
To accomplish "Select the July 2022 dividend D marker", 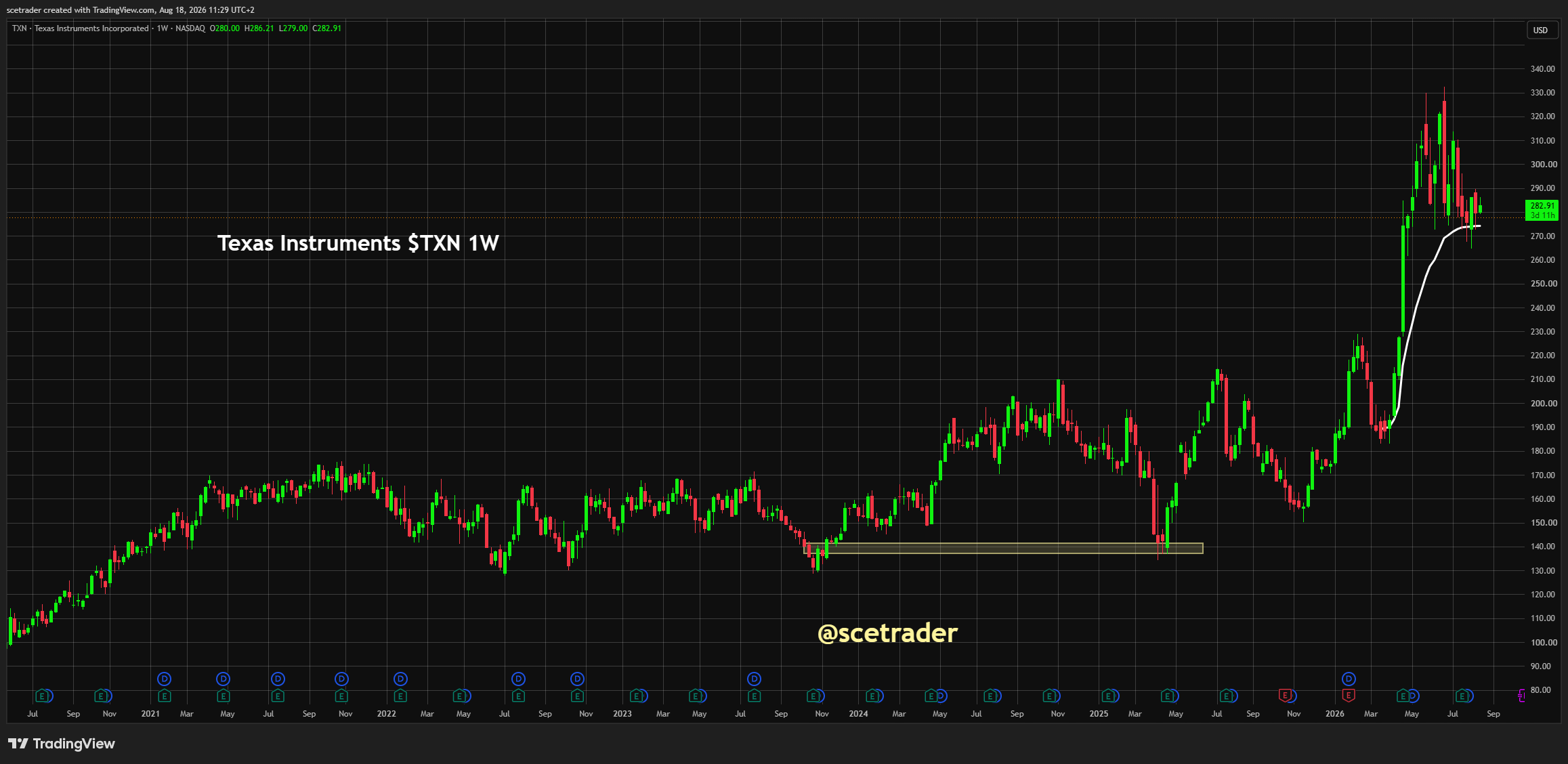I will pyautogui.click(x=518, y=679).
